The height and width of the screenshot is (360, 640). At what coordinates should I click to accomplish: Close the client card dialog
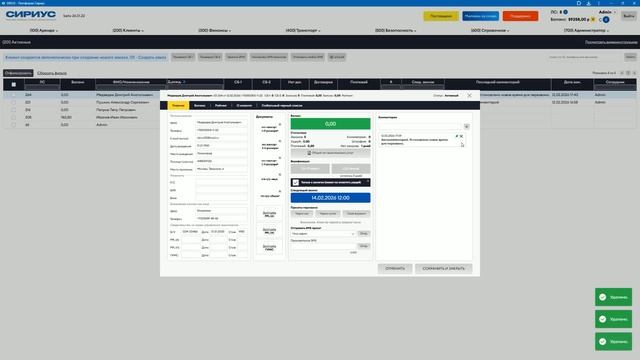click(x=469, y=95)
